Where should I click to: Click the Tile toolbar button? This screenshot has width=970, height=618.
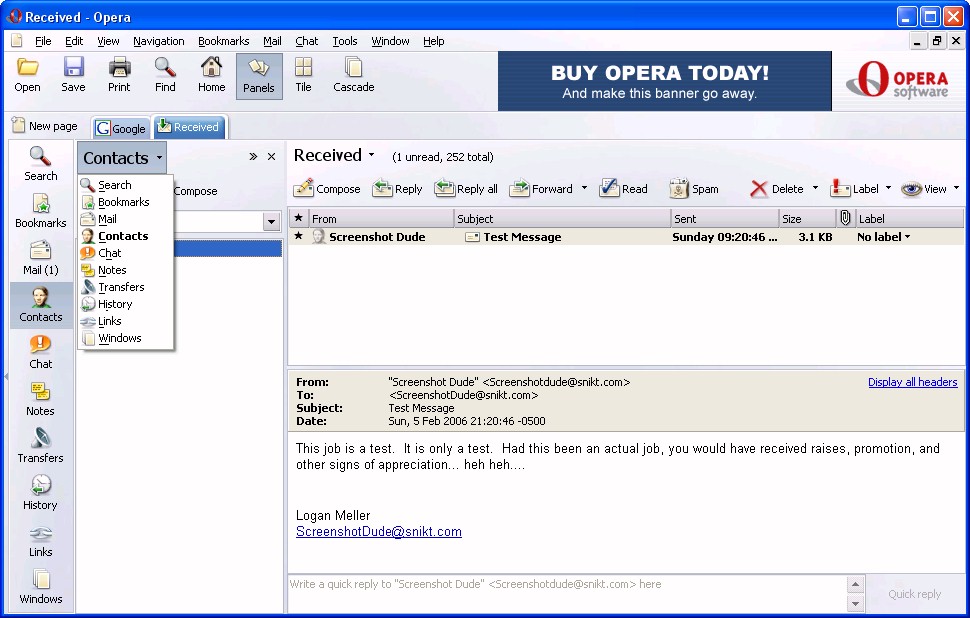(x=303, y=75)
